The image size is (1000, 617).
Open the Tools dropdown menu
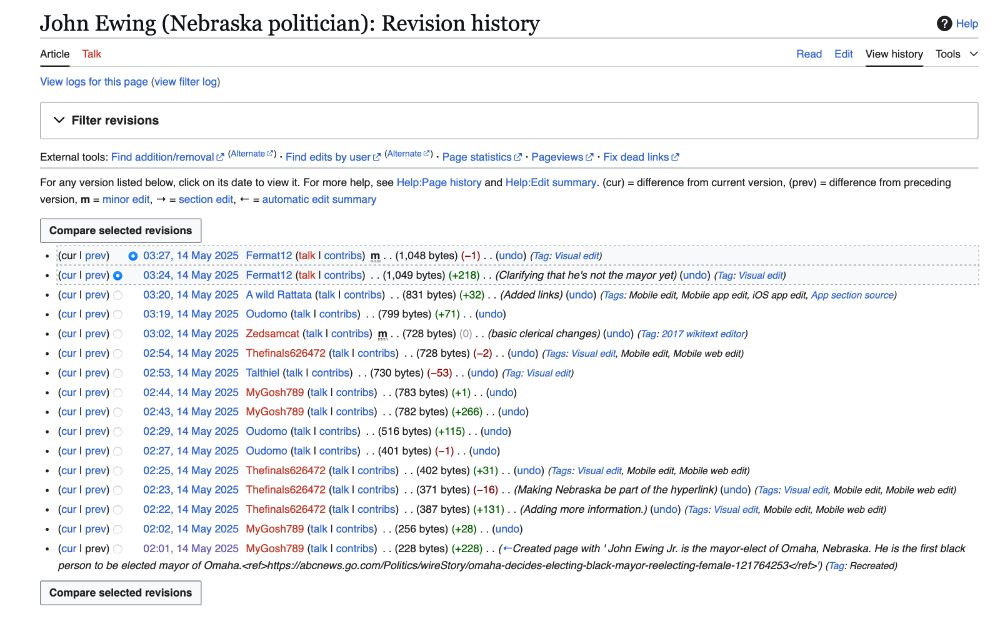pos(957,54)
